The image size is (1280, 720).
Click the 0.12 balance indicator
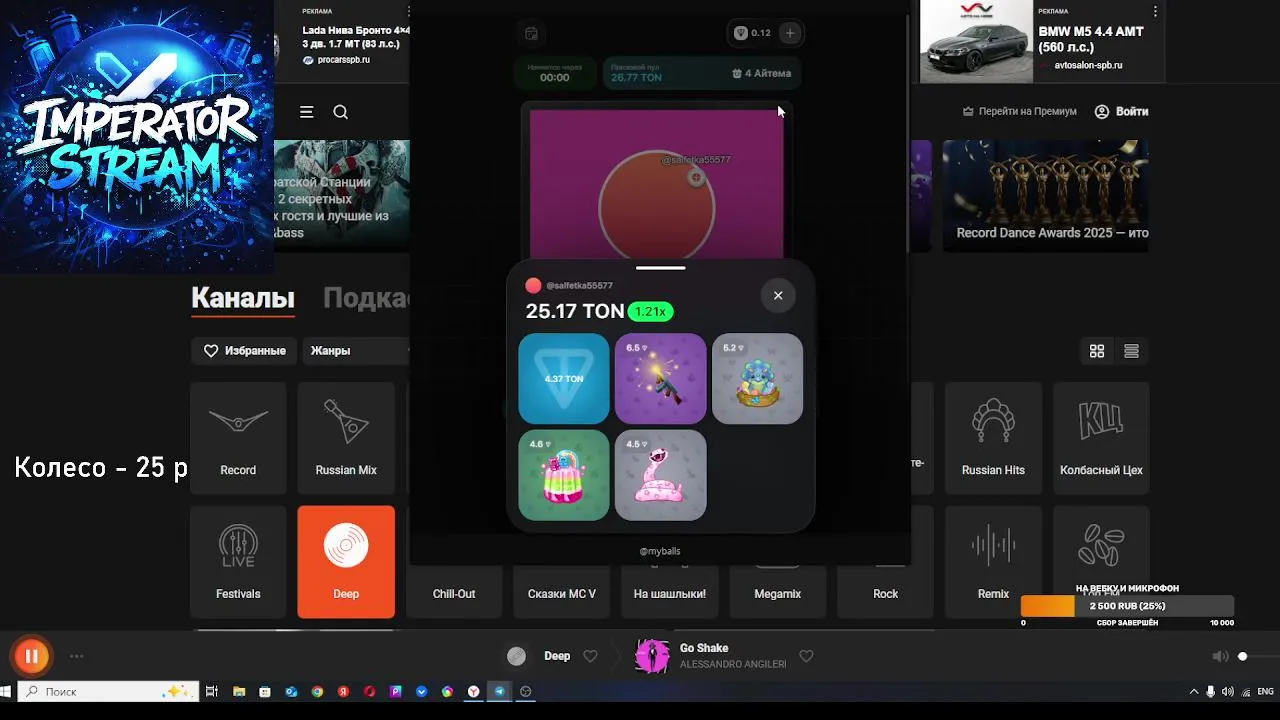click(x=753, y=33)
